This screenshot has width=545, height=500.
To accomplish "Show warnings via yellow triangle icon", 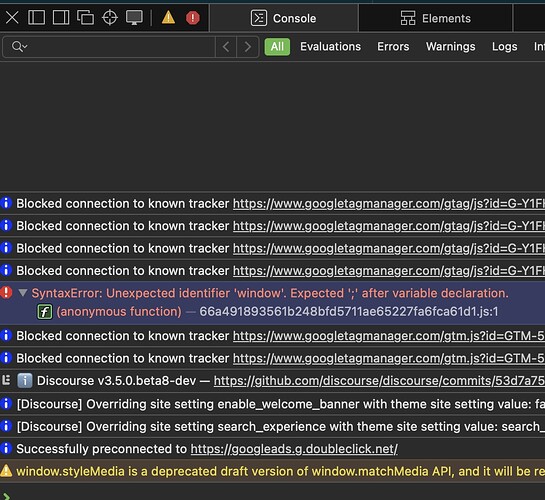I will pyautogui.click(x=168, y=17).
